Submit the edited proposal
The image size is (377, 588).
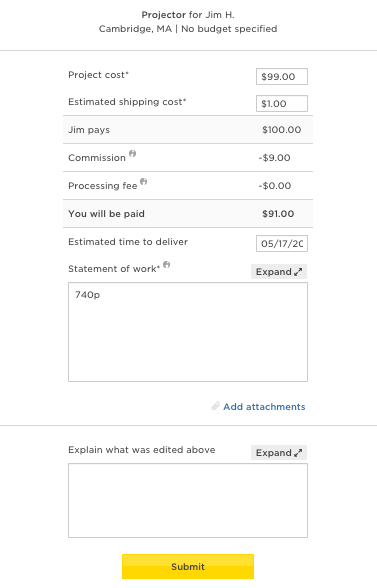pos(188,567)
